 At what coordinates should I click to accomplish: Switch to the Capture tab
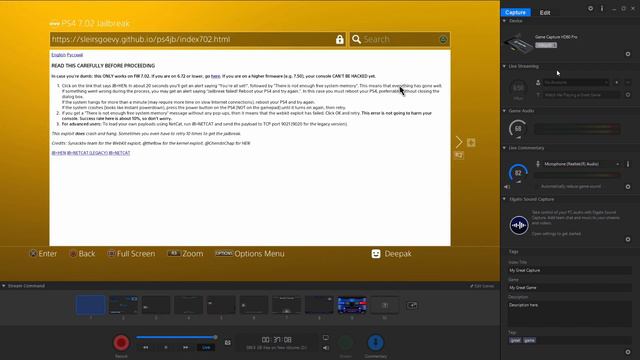tap(516, 12)
